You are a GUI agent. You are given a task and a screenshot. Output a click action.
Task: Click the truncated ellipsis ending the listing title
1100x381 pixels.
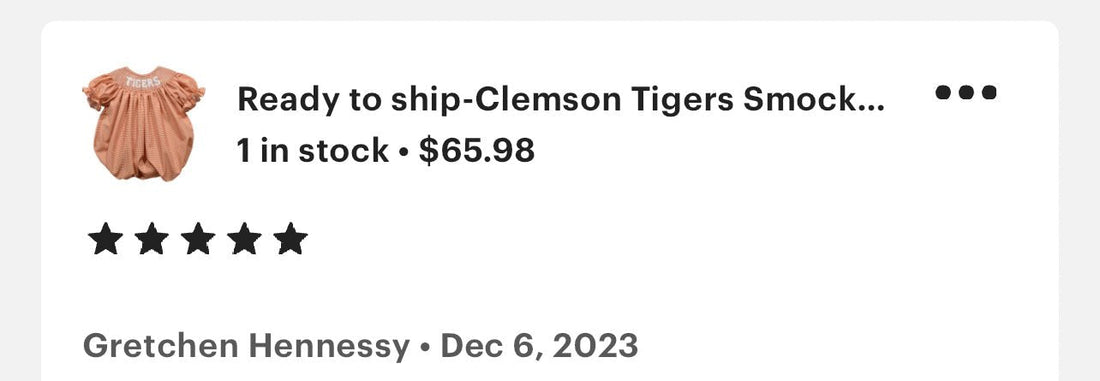click(876, 109)
